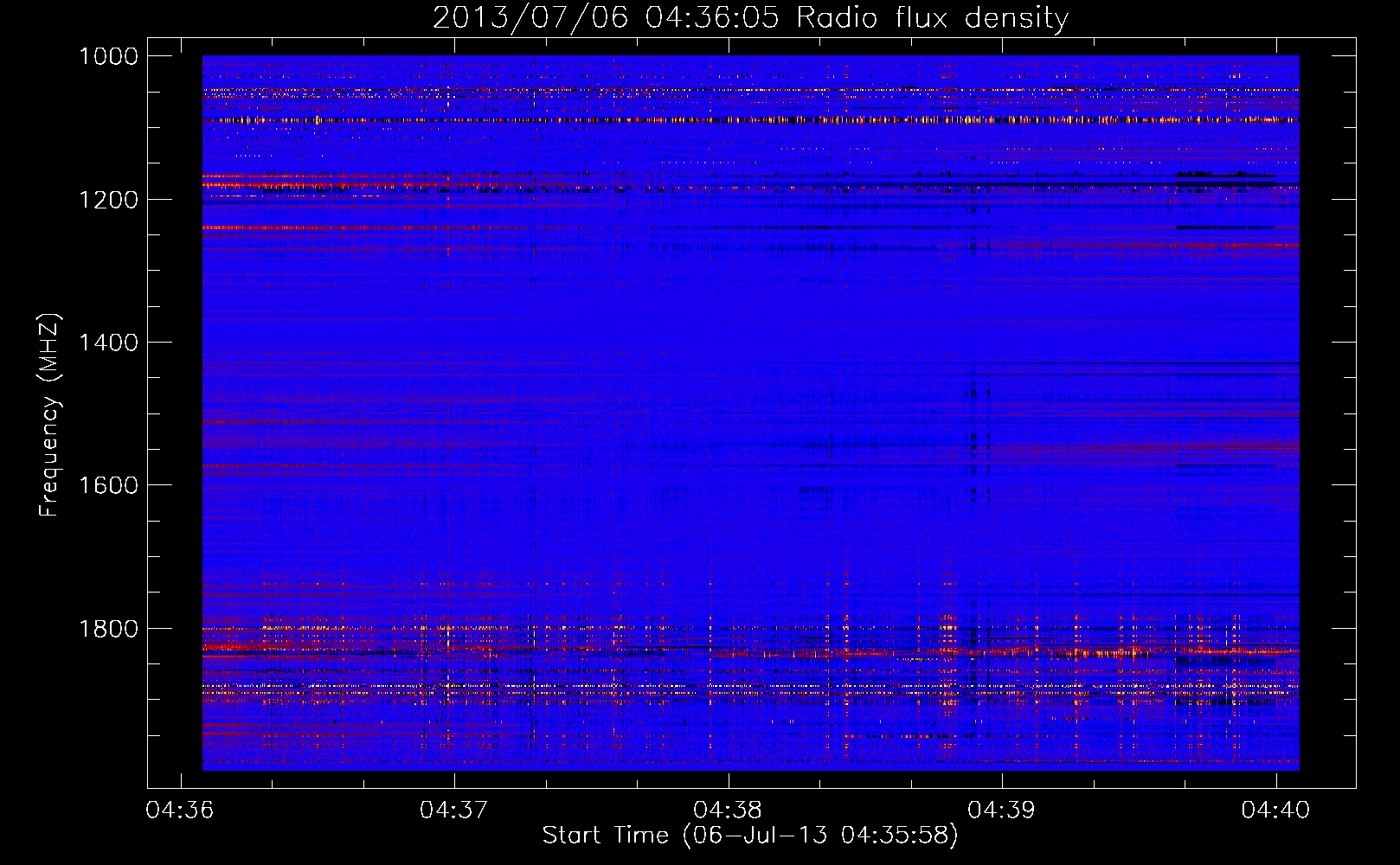Click the 1600 frequency tick label
This screenshot has height=865, width=1400.
108,485
